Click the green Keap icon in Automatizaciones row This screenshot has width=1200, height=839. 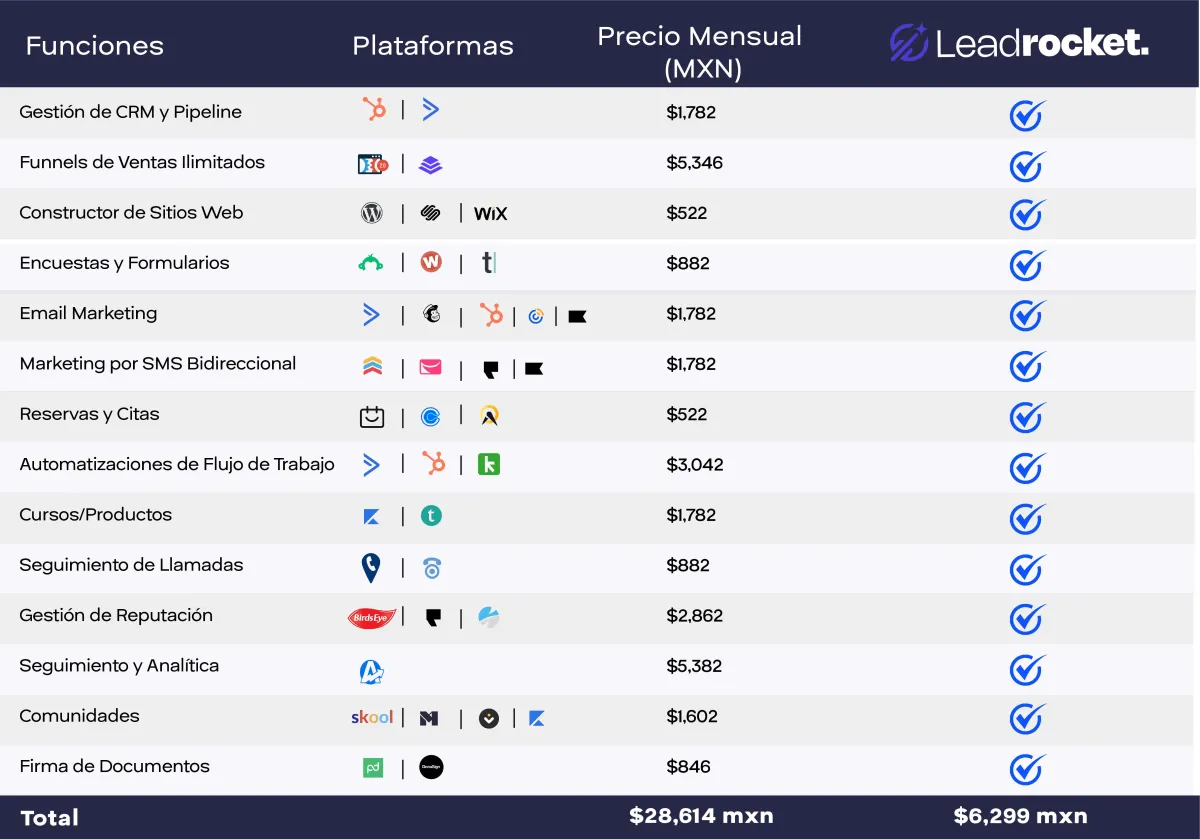tap(489, 465)
